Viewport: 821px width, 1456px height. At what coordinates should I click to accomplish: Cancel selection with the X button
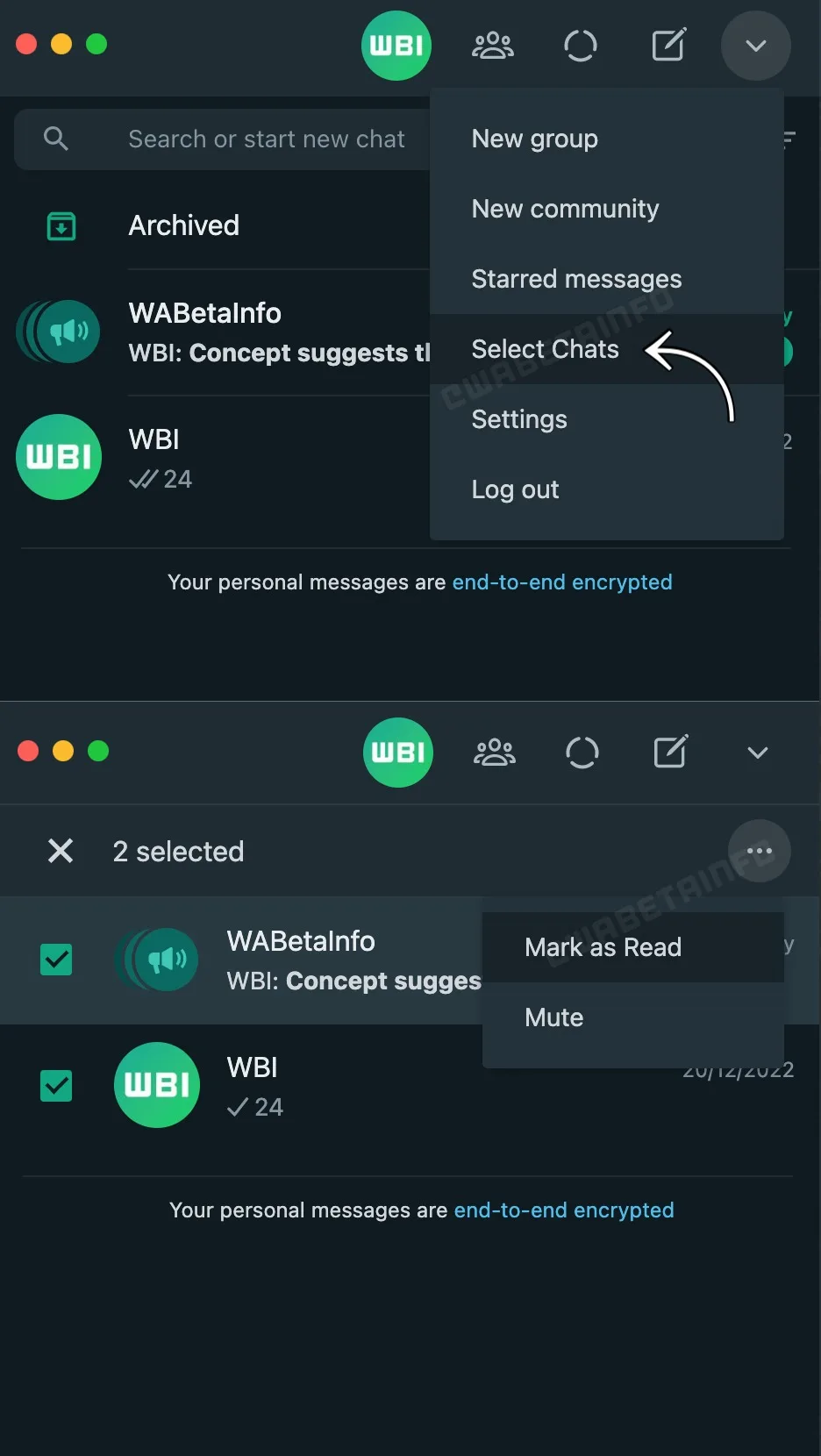pyautogui.click(x=61, y=851)
